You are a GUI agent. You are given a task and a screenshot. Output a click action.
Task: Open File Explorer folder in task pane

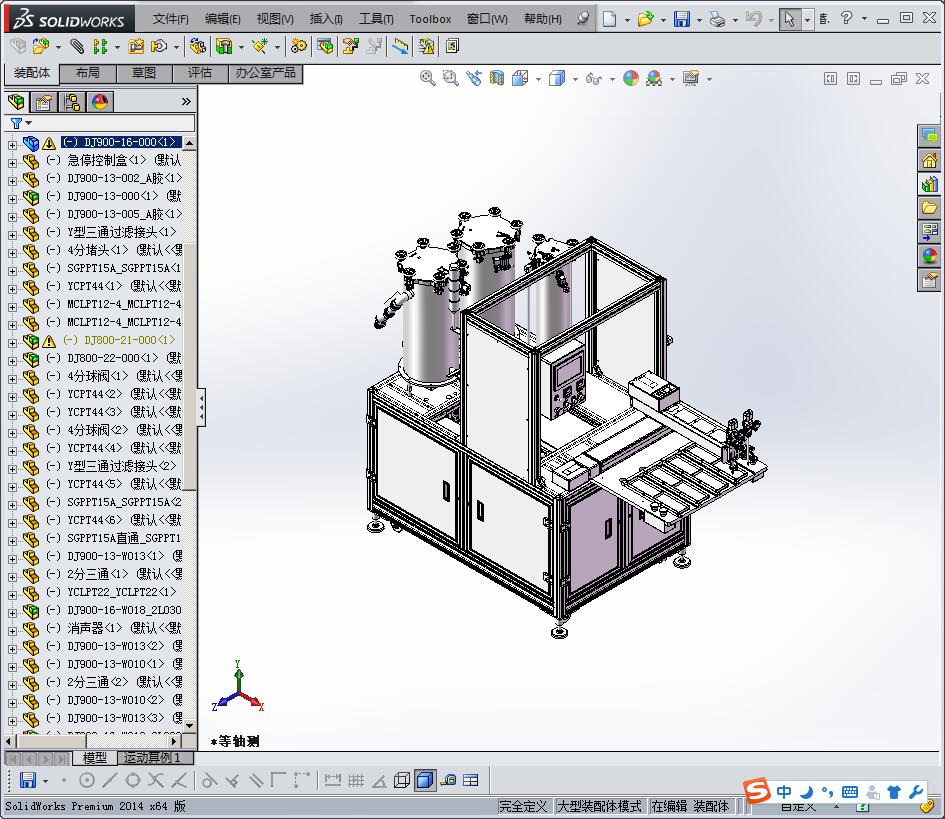929,208
